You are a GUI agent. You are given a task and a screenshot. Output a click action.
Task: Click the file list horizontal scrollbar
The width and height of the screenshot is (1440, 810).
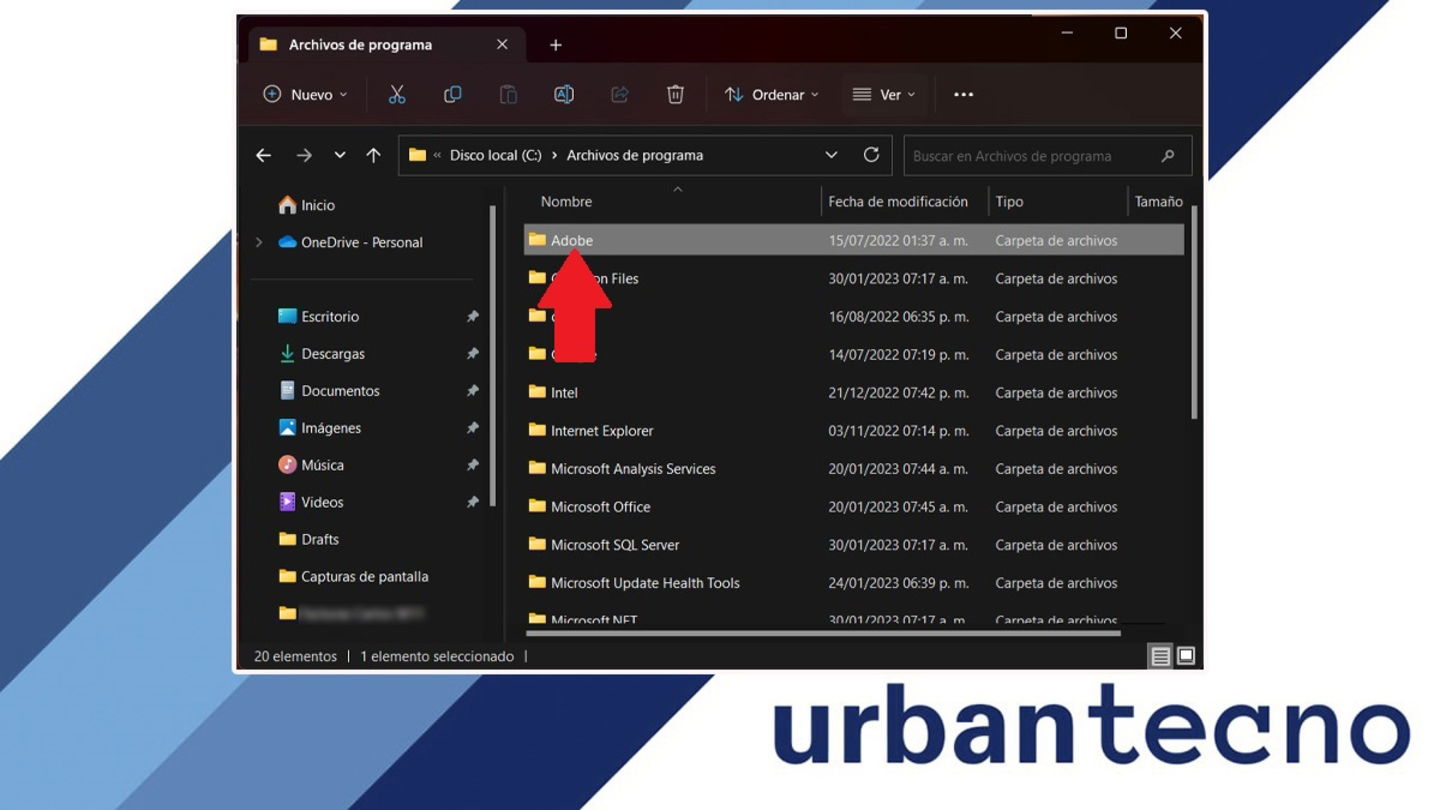[823, 632]
